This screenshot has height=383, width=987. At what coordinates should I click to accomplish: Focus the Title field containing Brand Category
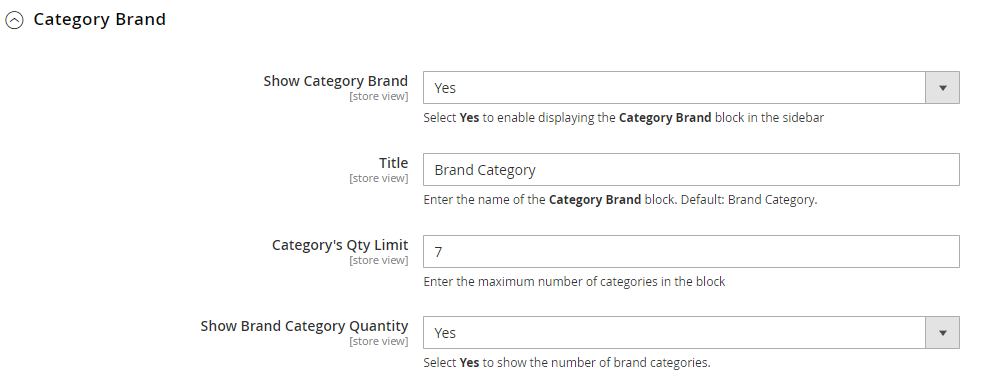(x=691, y=169)
